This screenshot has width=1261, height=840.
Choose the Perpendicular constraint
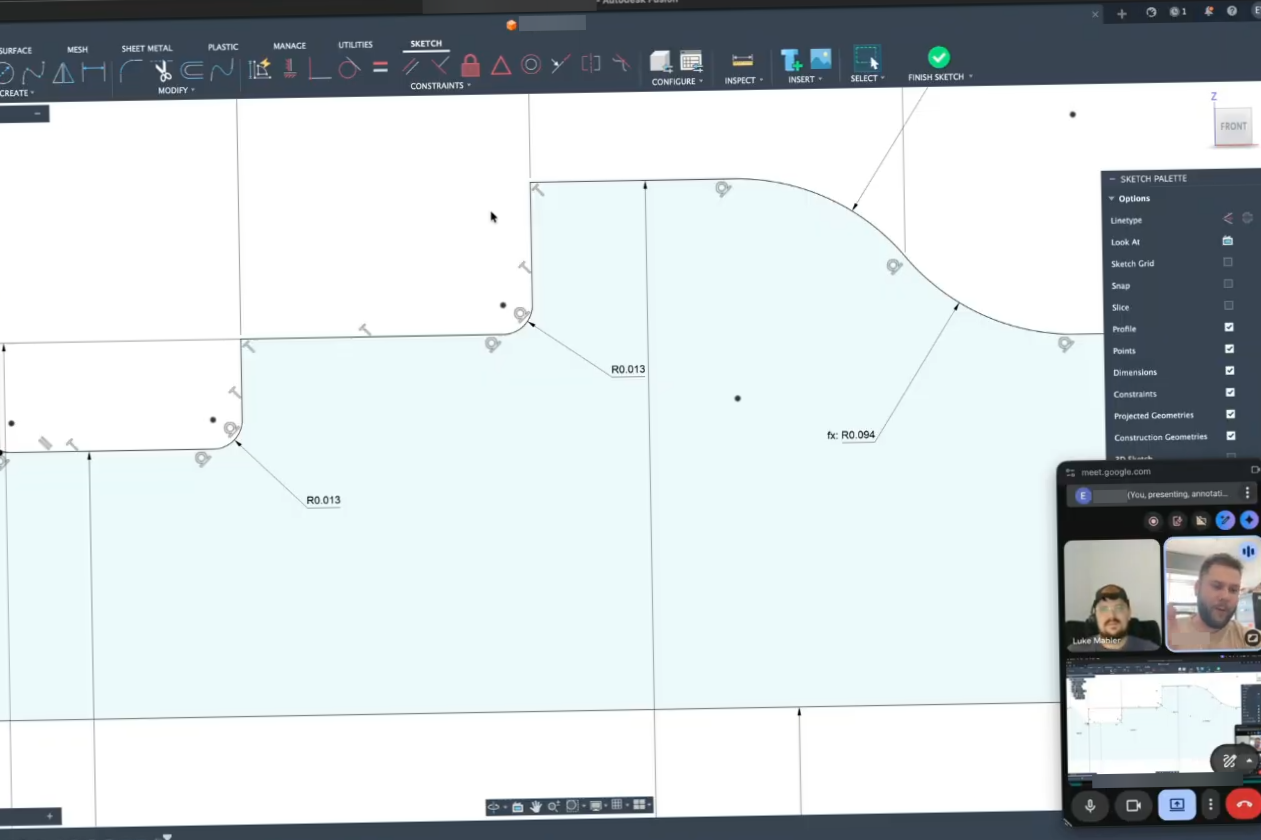440,67
